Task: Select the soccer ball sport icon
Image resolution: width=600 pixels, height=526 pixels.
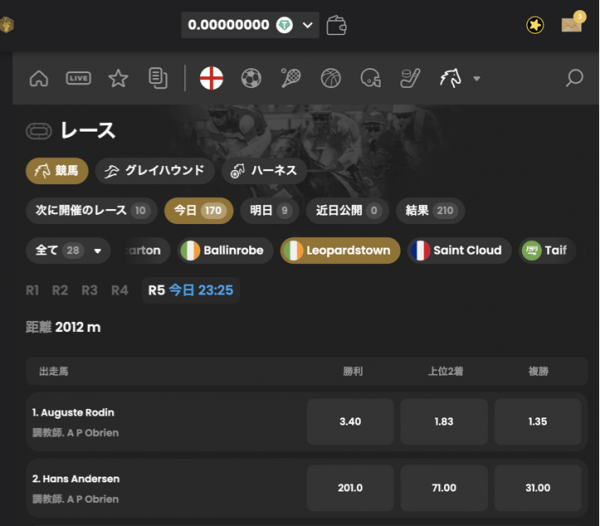Action: coord(251,78)
